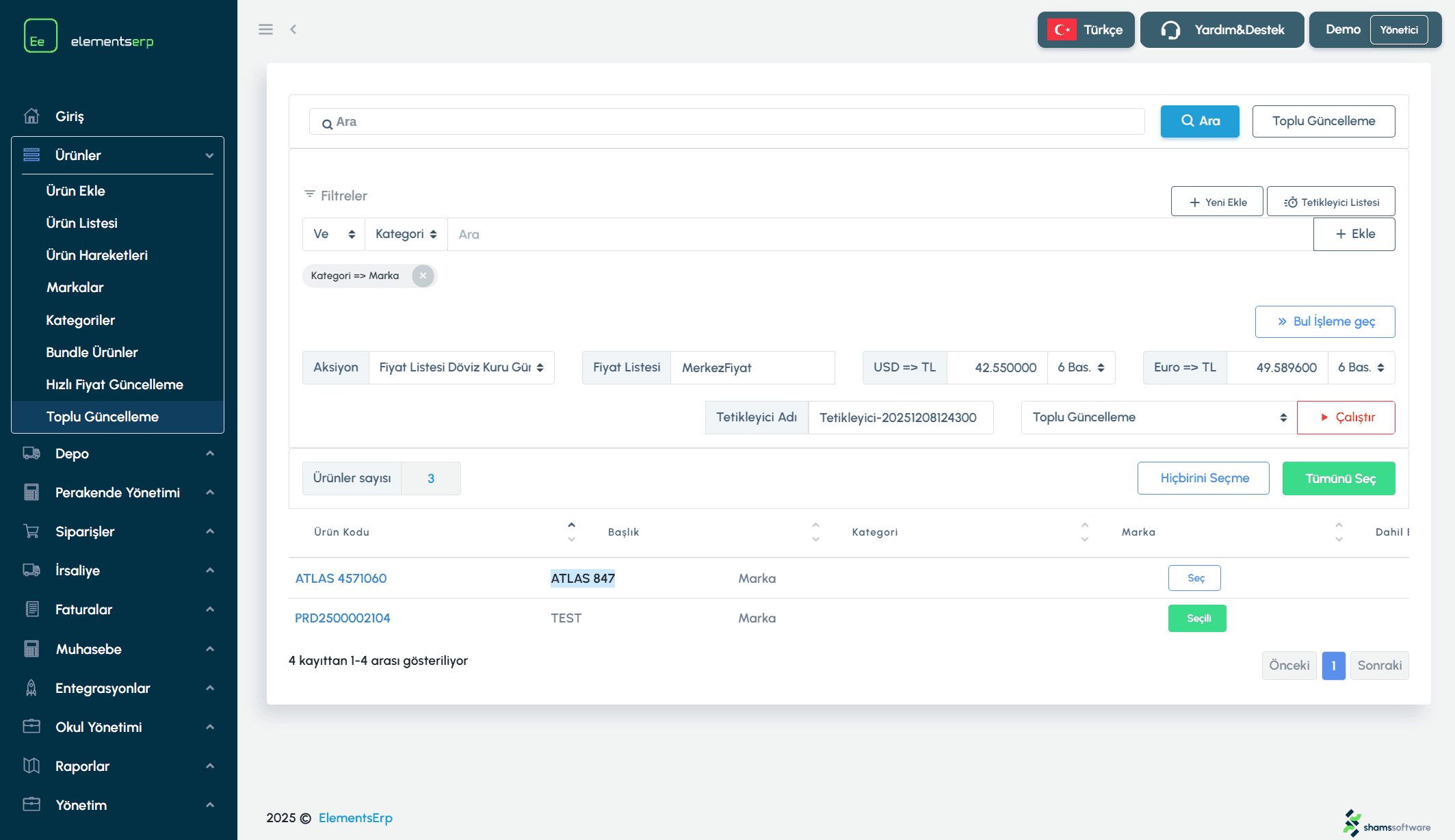The width and height of the screenshot is (1455, 840).
Task: Click the Depo truck icon
Action: tap(31, 454)
